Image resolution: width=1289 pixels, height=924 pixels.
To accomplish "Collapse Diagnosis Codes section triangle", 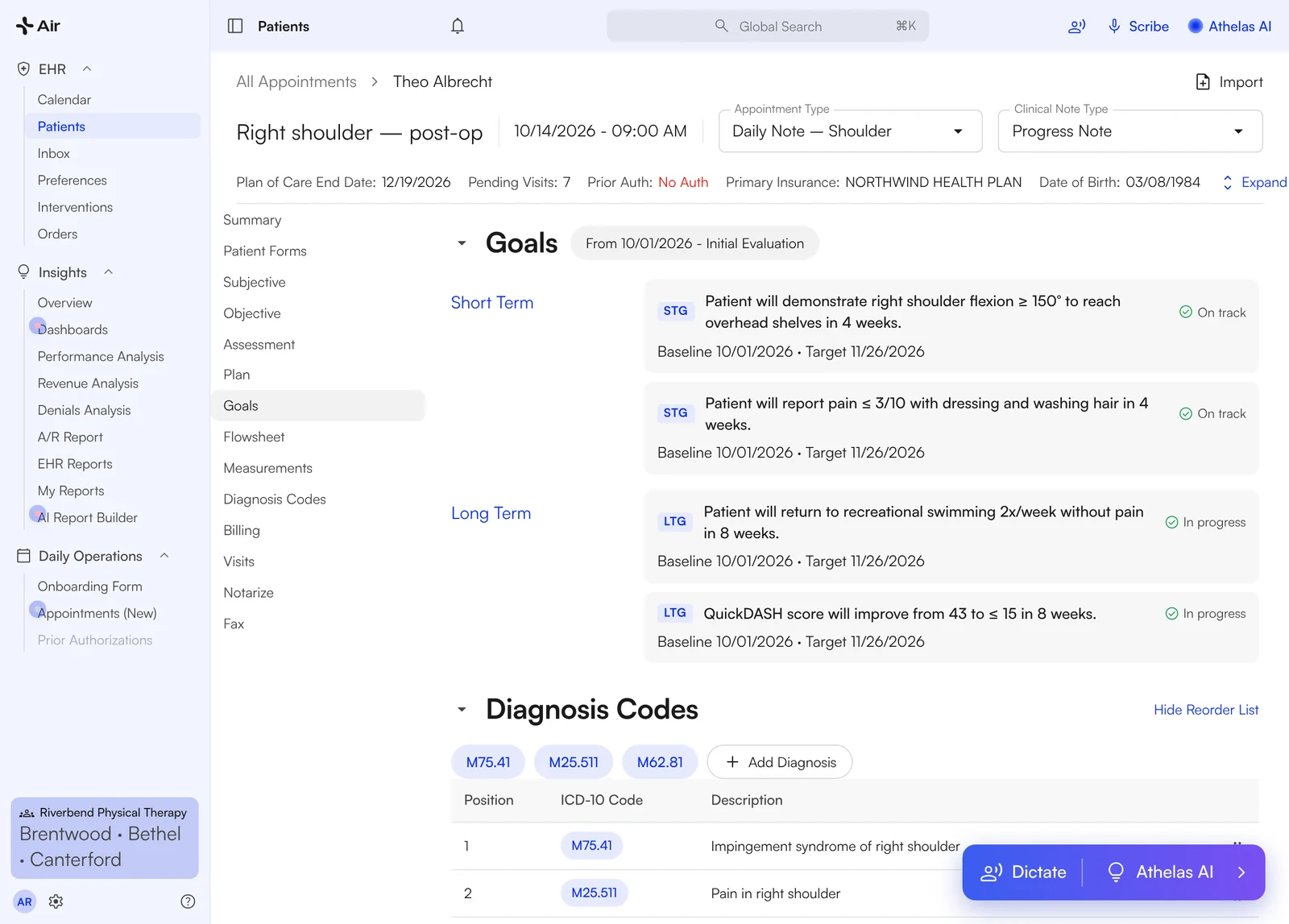I will [x=462, y=710].
